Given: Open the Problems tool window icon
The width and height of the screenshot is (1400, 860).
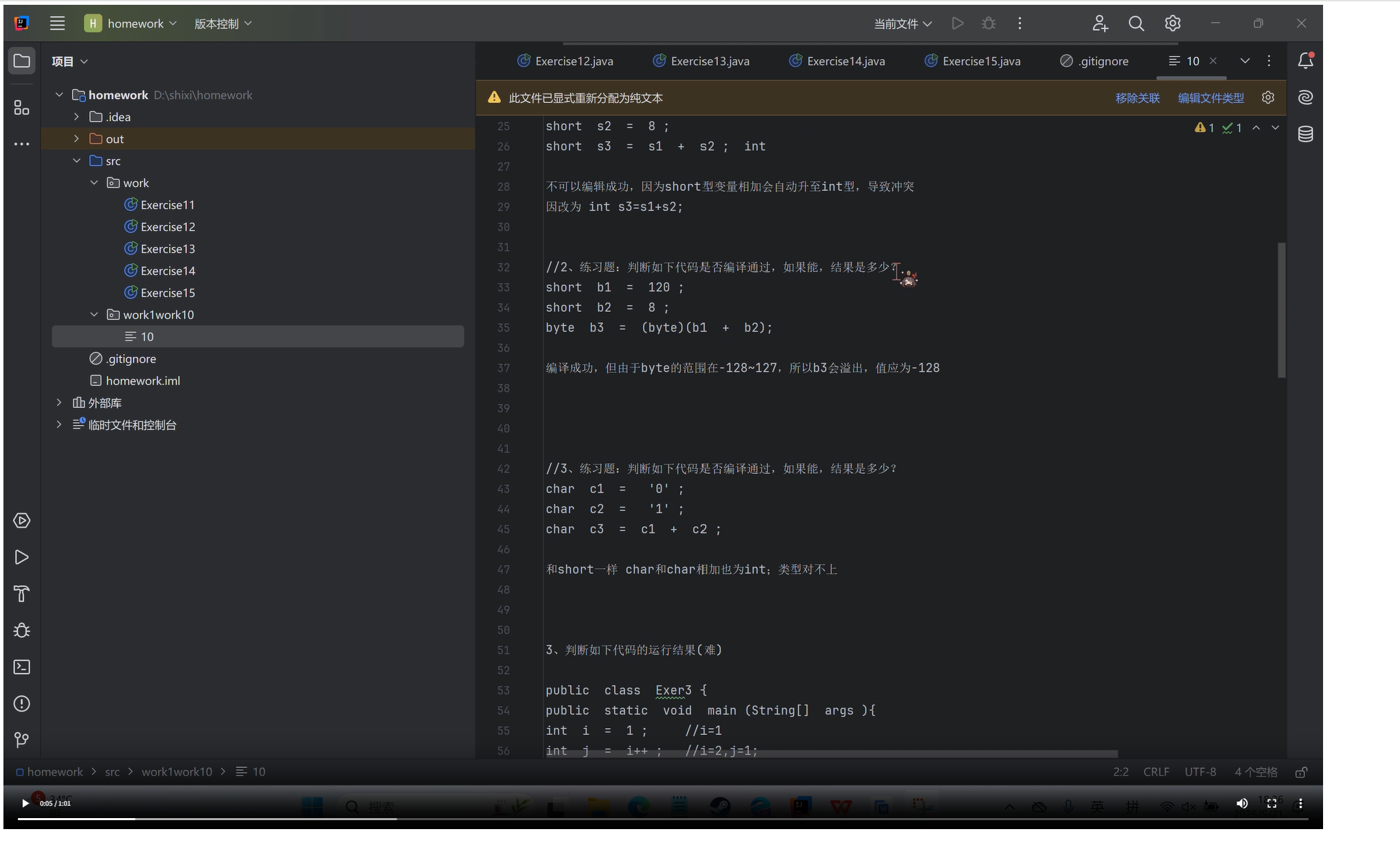Looking at the screenshot, I should 21,703.
